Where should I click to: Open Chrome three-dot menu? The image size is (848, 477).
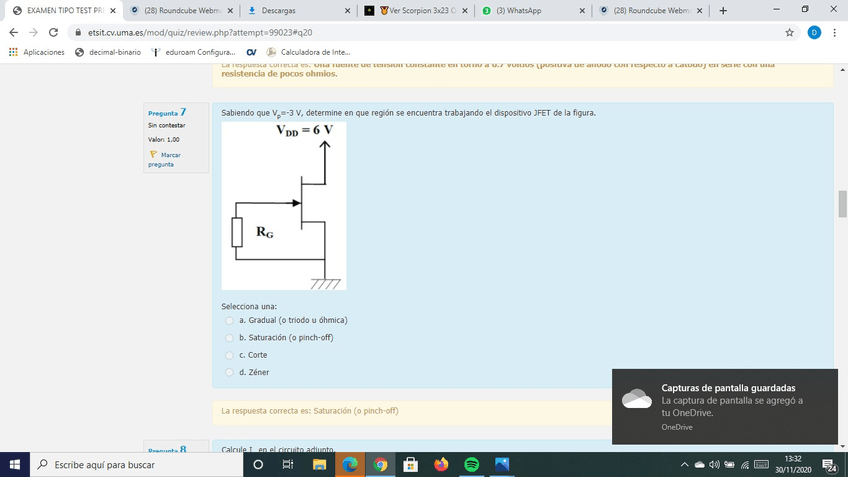pos(834,32)
